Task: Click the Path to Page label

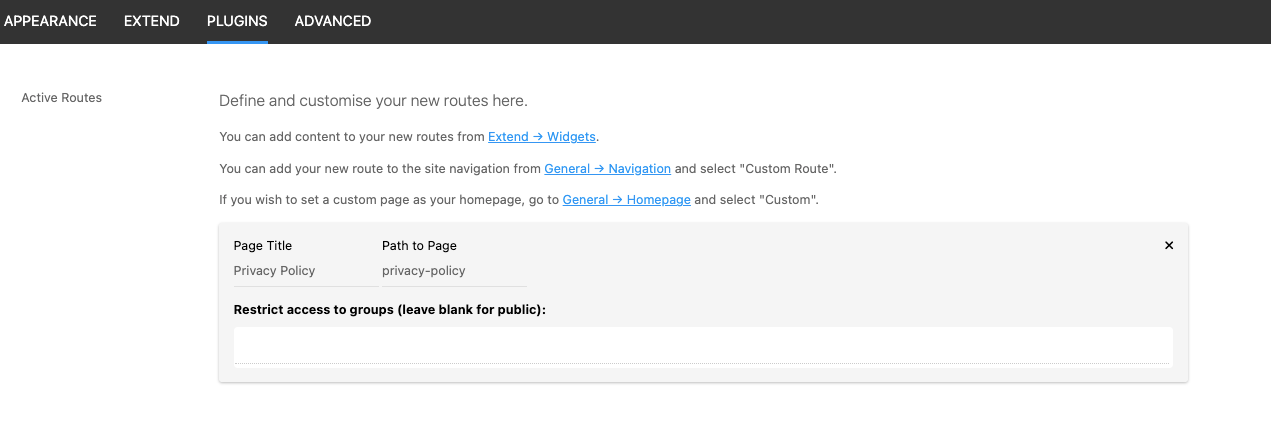Action: 419,246
